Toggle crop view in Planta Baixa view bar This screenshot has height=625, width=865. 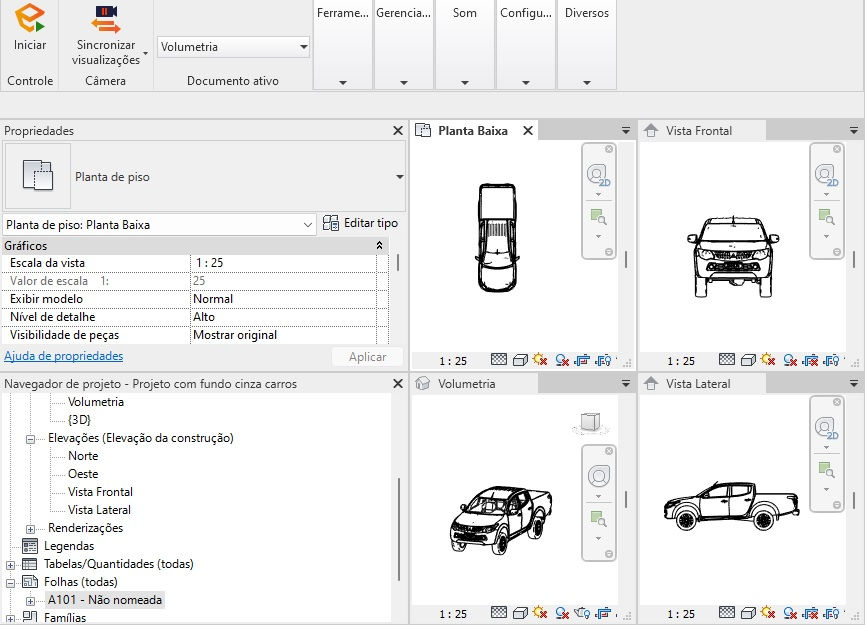[582, 360]
